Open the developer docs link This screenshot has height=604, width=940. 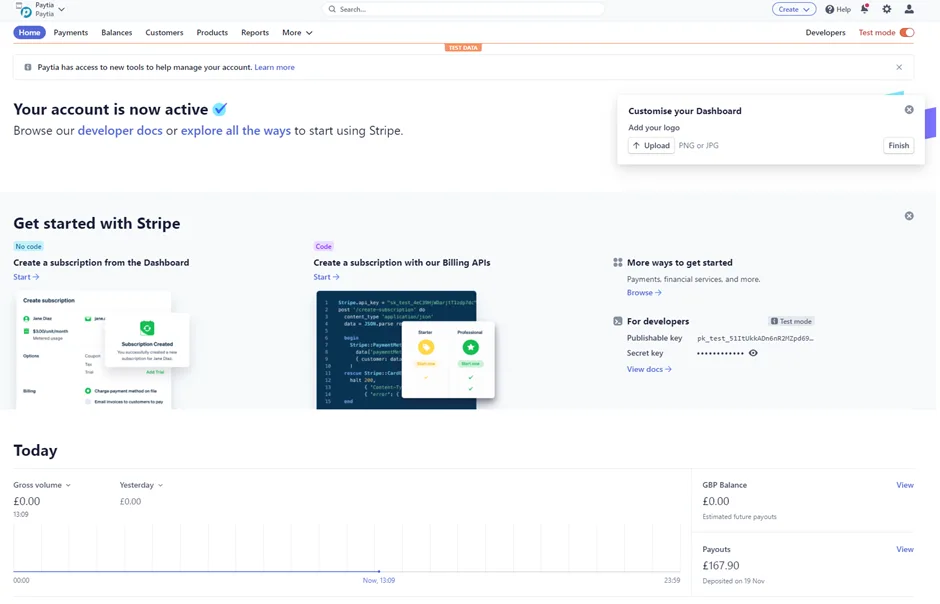(120, 131)
